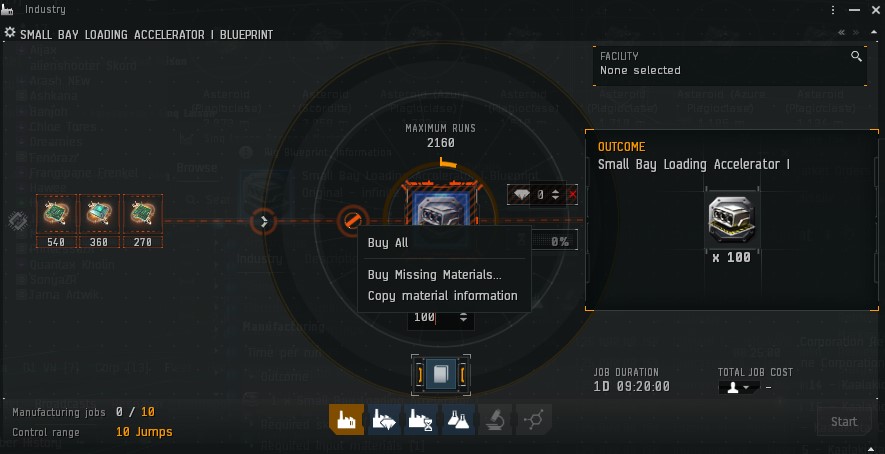
Task: Select the Invention microscope icon
Action: (x=495, y=420)
